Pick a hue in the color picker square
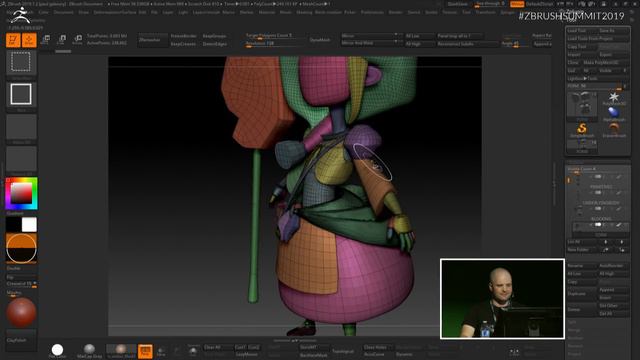The height and width of the screenshot is (360, 640). click(x=21, y=193)
